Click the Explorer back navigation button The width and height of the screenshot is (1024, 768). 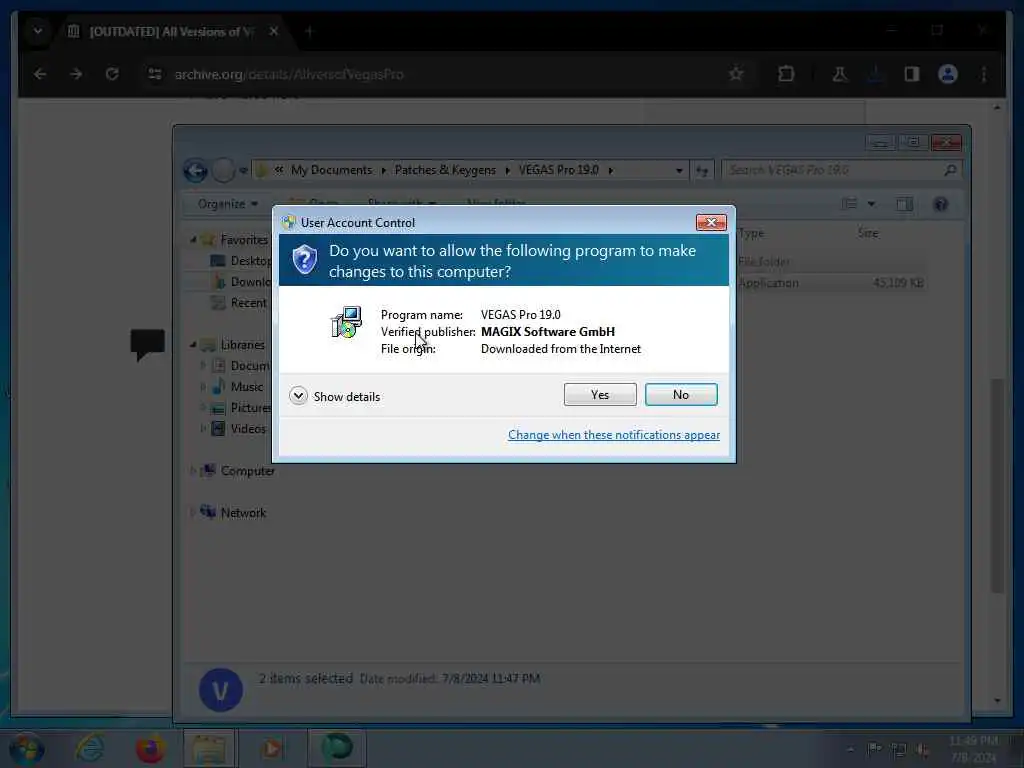pyautogui.click(x=195, y=170)
